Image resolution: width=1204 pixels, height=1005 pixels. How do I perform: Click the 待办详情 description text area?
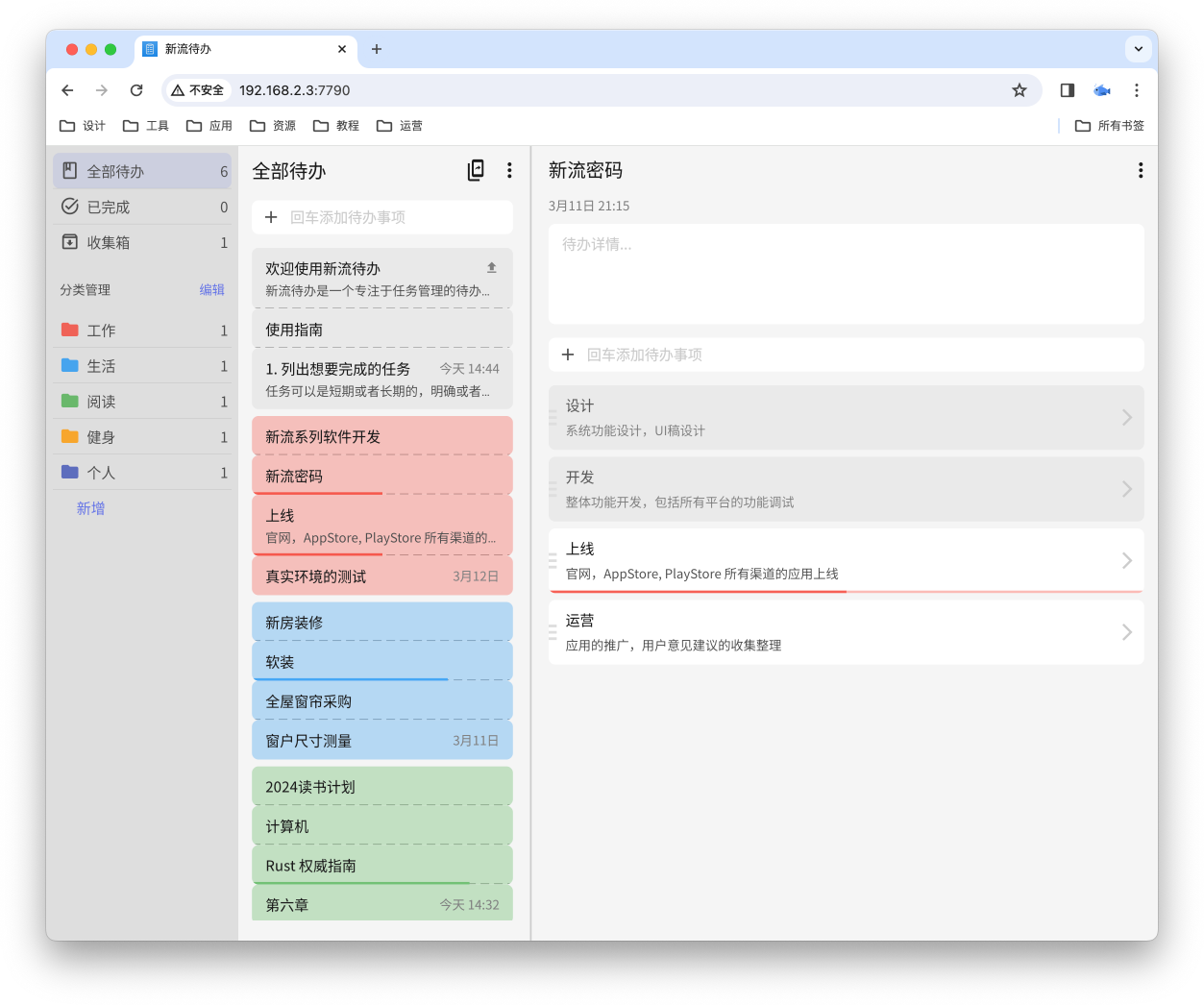[847, 274]
